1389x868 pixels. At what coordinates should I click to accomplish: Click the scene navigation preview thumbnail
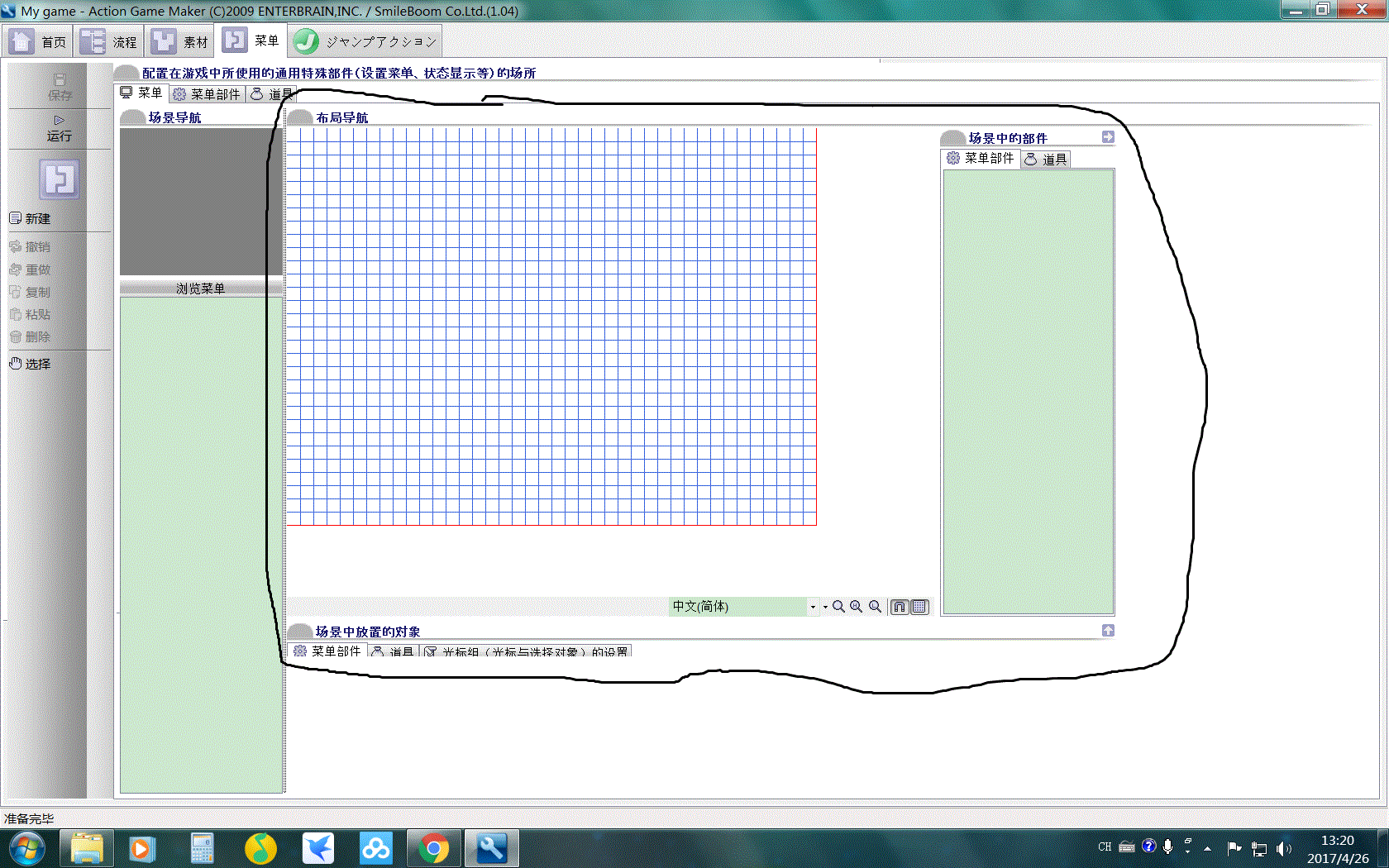[201, 202]
